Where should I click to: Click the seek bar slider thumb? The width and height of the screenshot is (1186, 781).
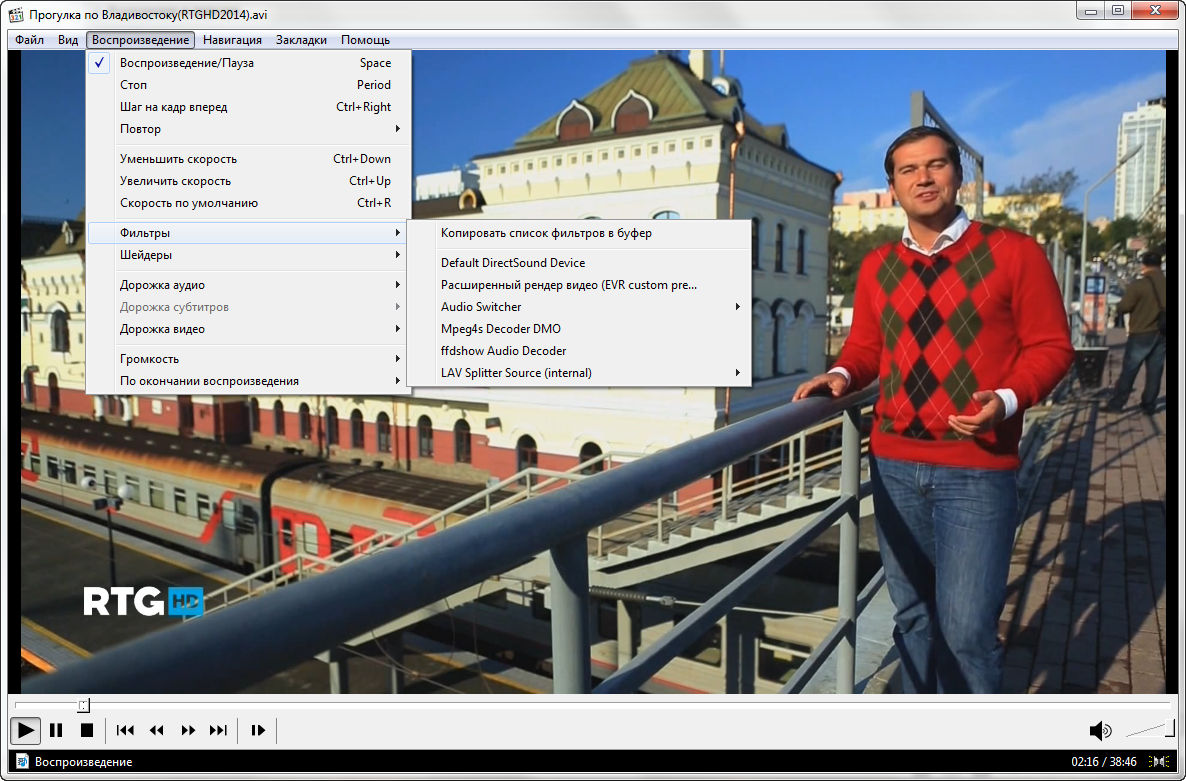[x=84, y=706]
